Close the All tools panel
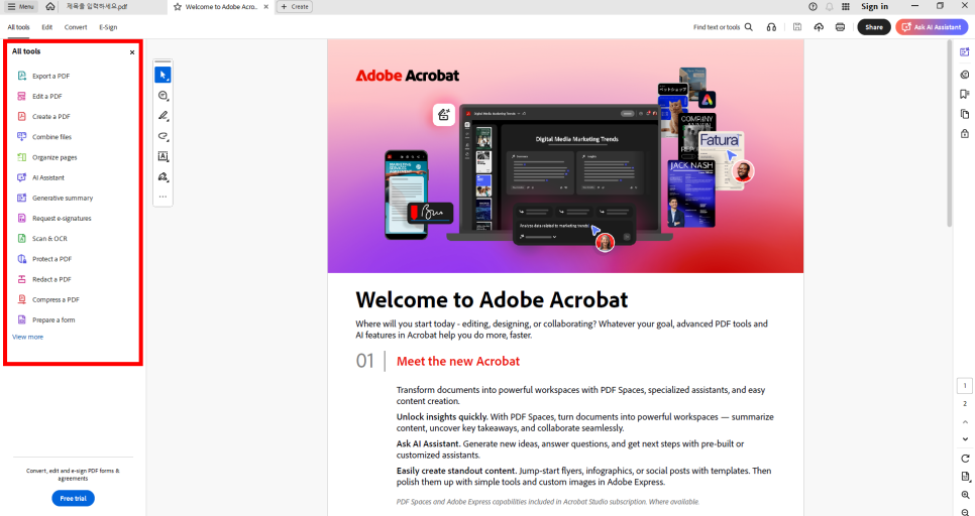 click(132, 52)
